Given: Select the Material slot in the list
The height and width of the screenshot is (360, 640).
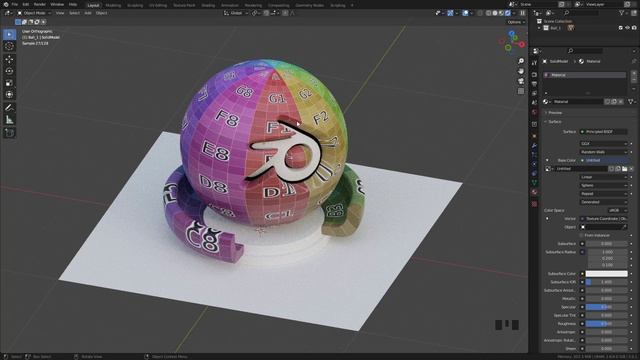Looking at the screenshot, I should pyautogui.click(x=584, y=75).
